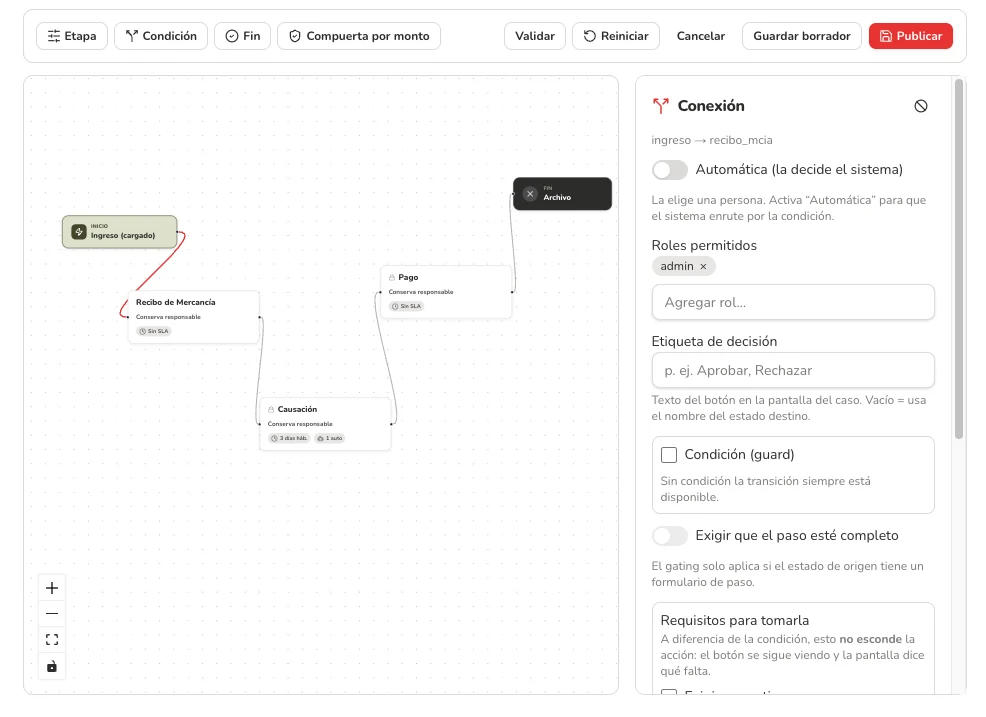Add Compuerta por monto node
Image resolution: width=986 pixels, height=717 pixels.
[359, 36]
